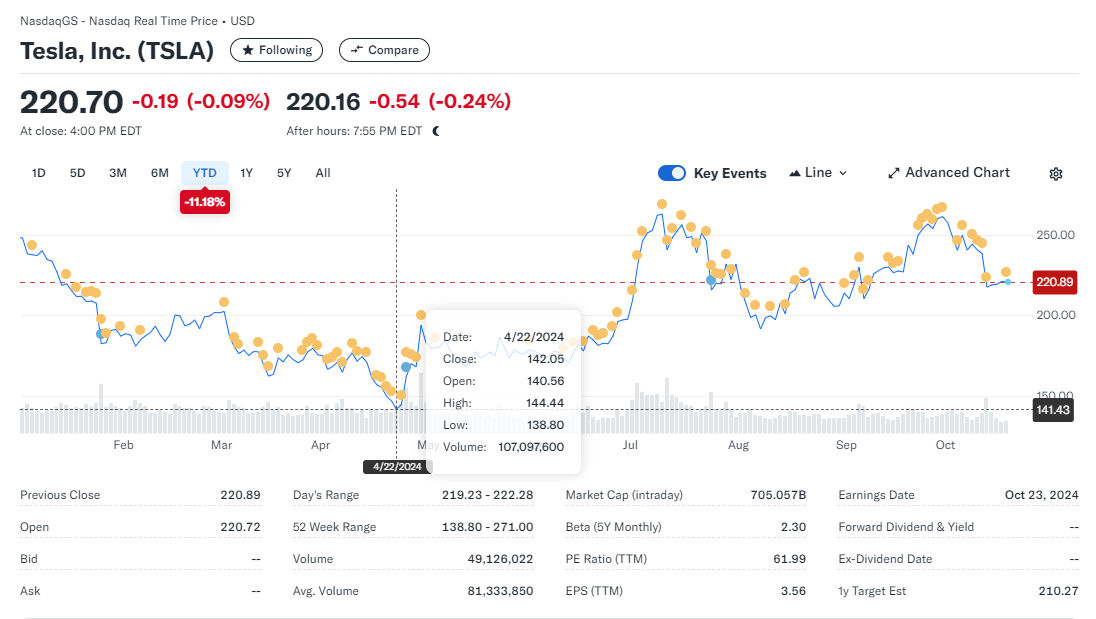
Task: Show All time range
Action: click(323, 173)
